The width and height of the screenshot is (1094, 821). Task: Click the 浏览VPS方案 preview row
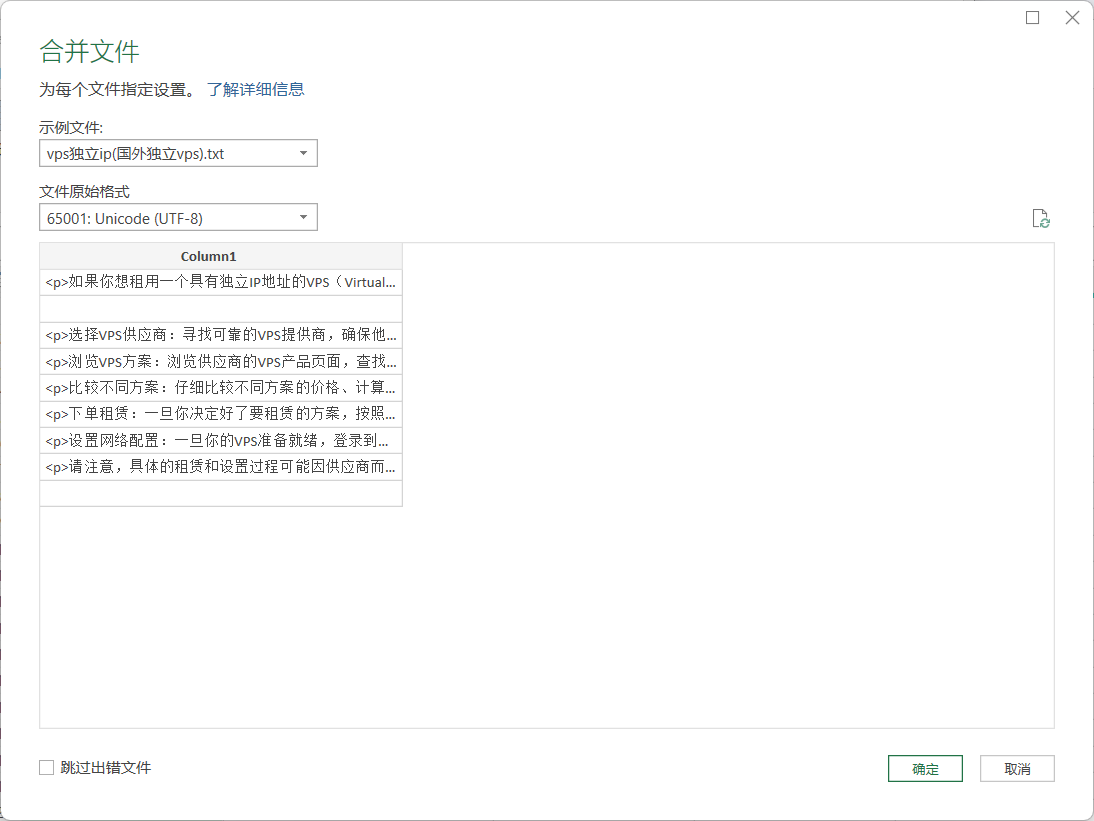221,361
